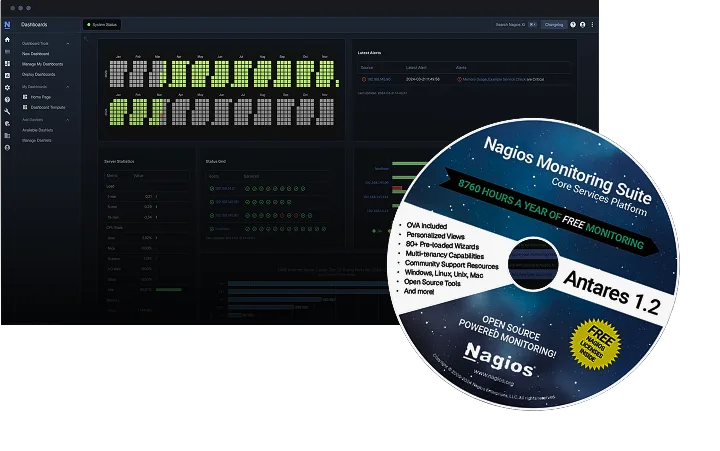Click the Source column header
Image resolution: width=720 pixels, height=451 pixels.
[x=366, y=68]
